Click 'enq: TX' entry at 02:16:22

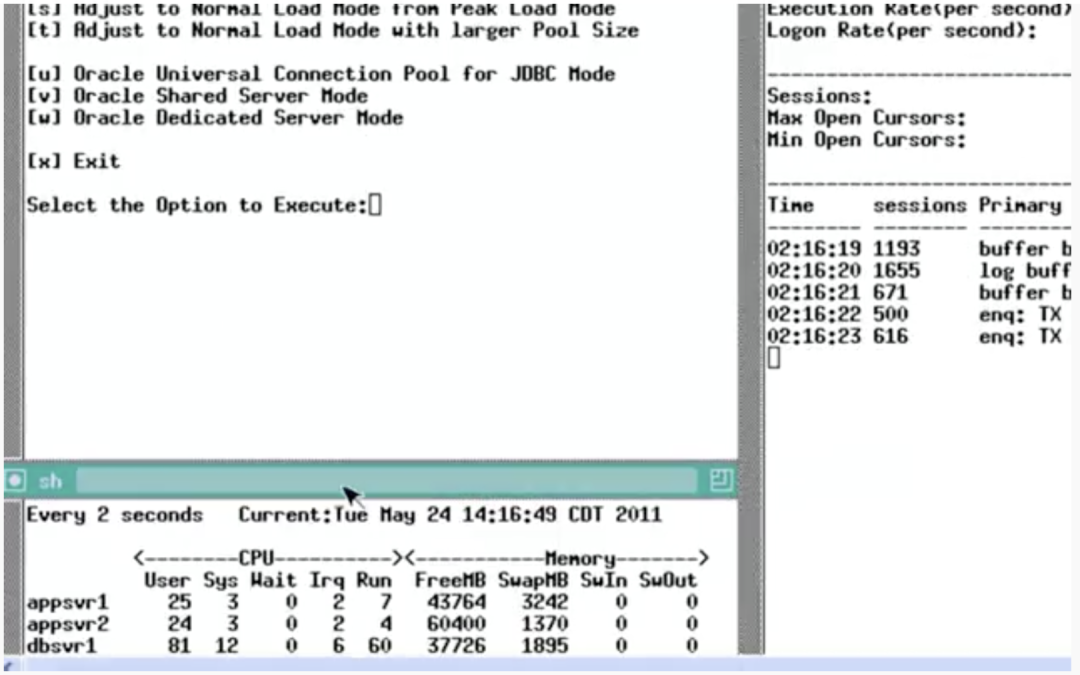coord(1021,315)
